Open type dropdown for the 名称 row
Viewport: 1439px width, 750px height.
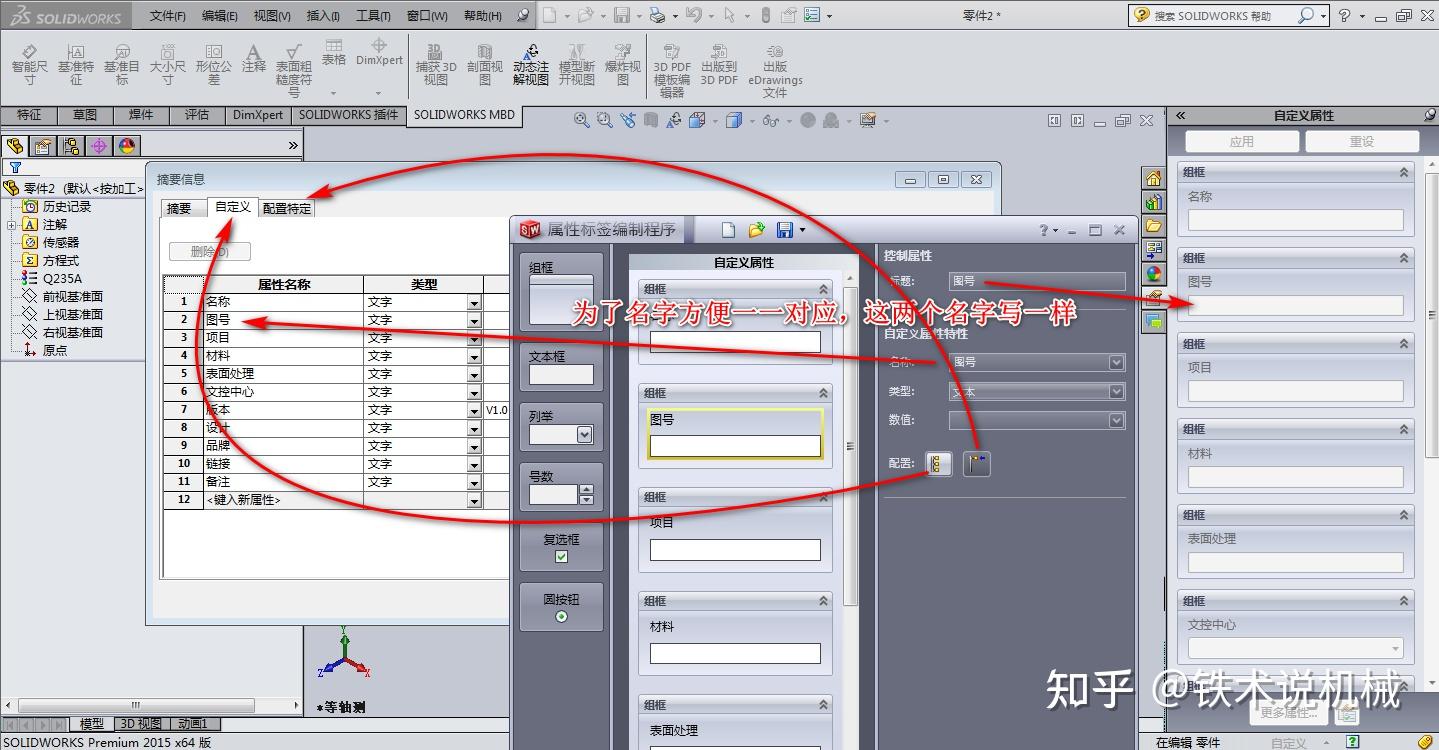(474, 302)
